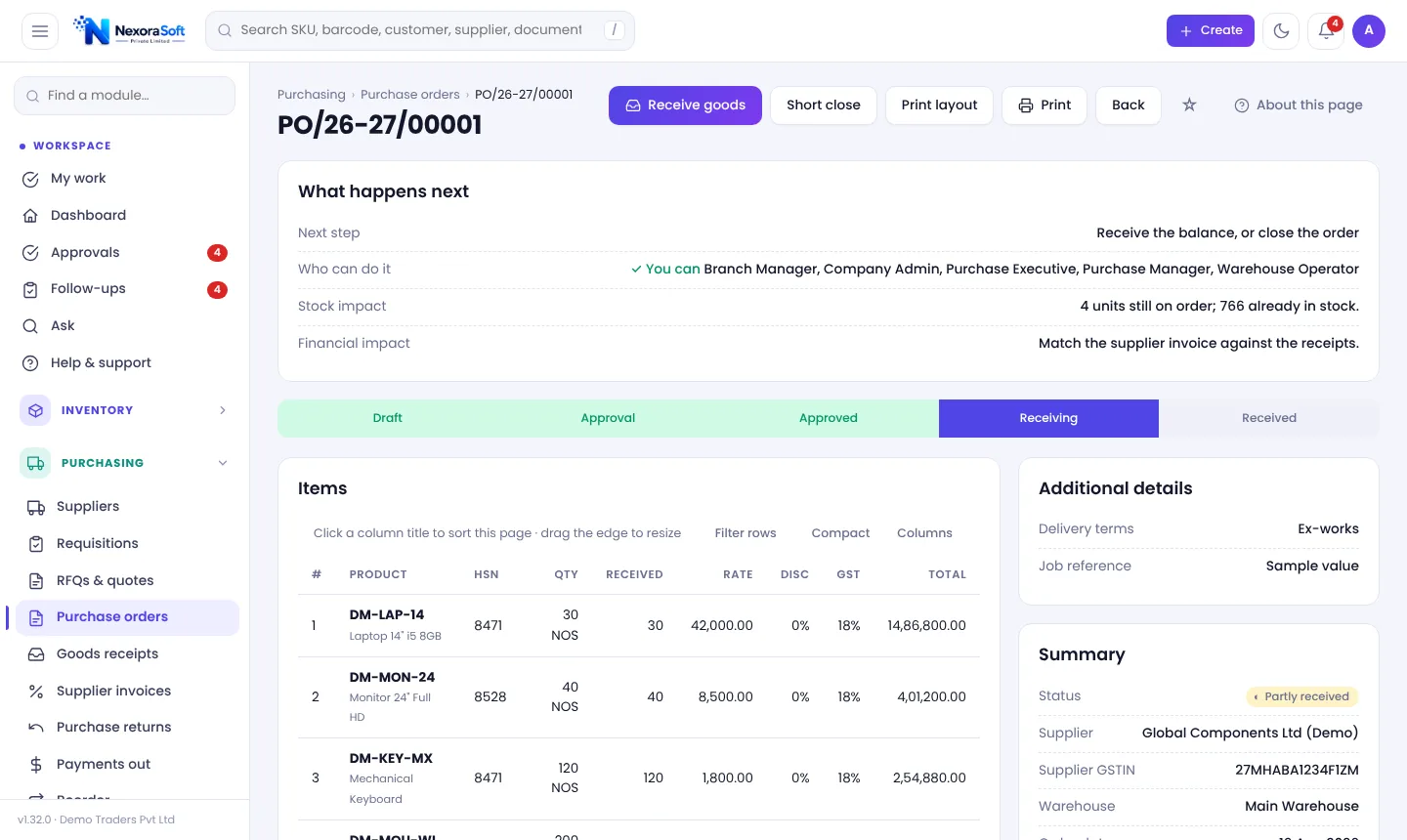
Task: Click the Print button
Action: pos(1045,105)
